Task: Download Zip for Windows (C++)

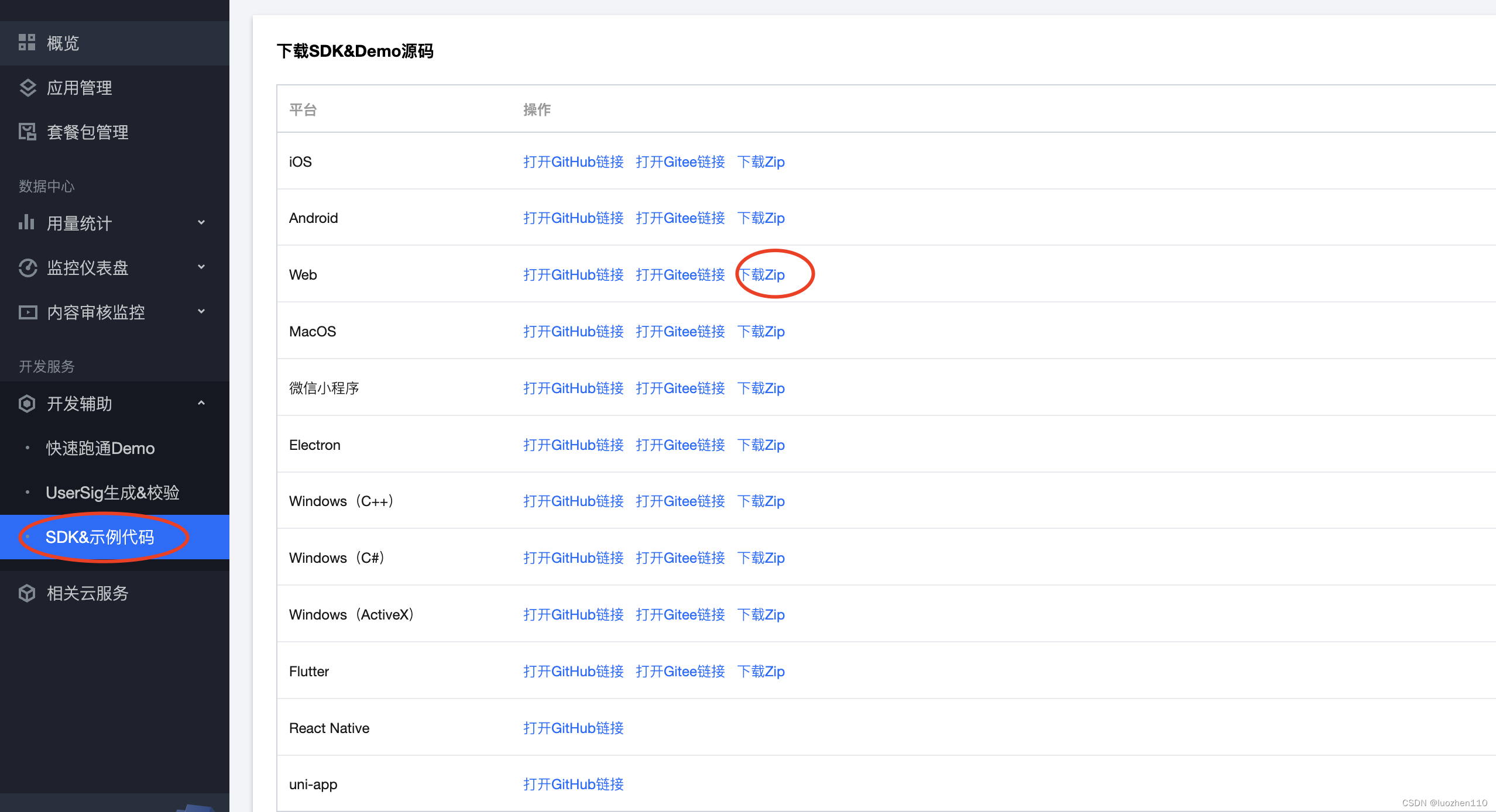Action: 761,501
